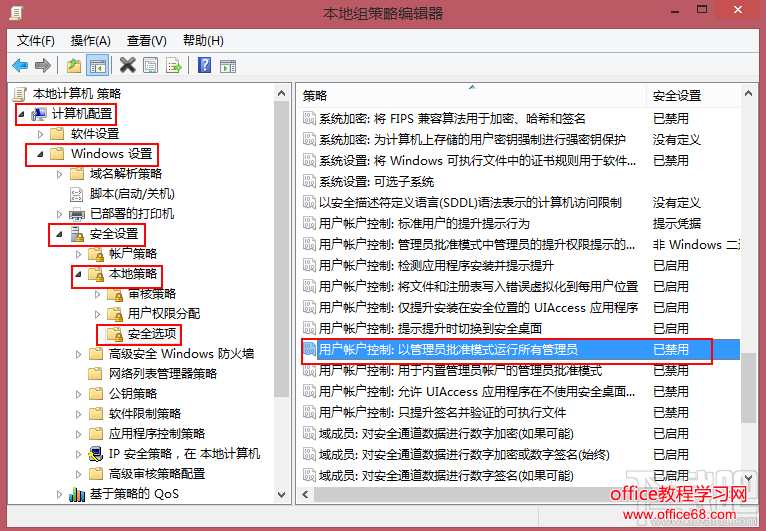
Task: Click the 安全设置 lock icon
Action: click(x=77, y=234)
